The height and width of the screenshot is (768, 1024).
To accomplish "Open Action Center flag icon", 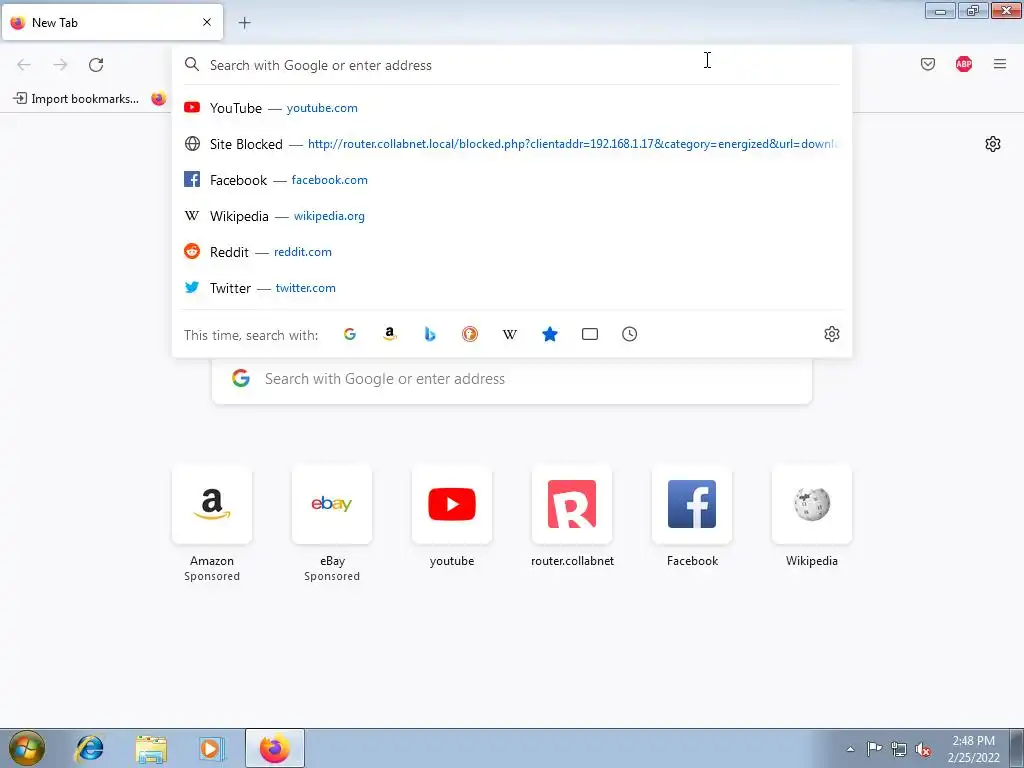I will pos(874,749).
